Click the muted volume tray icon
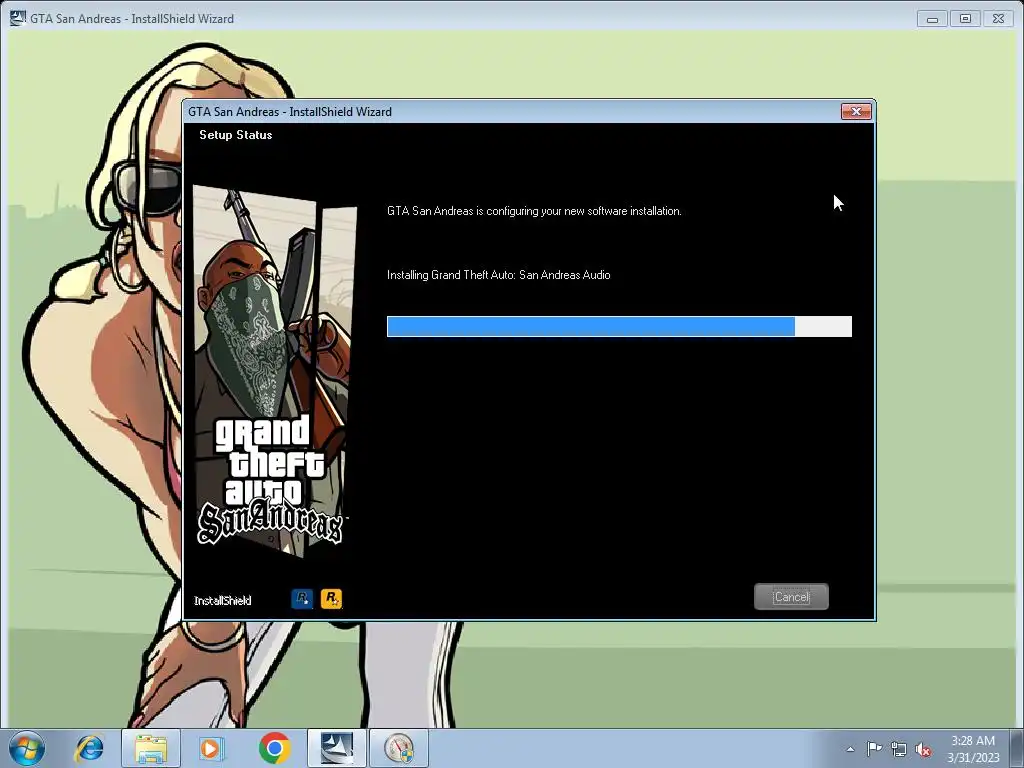The width and height of the screenshot is (1024, 768). [923, 749]
